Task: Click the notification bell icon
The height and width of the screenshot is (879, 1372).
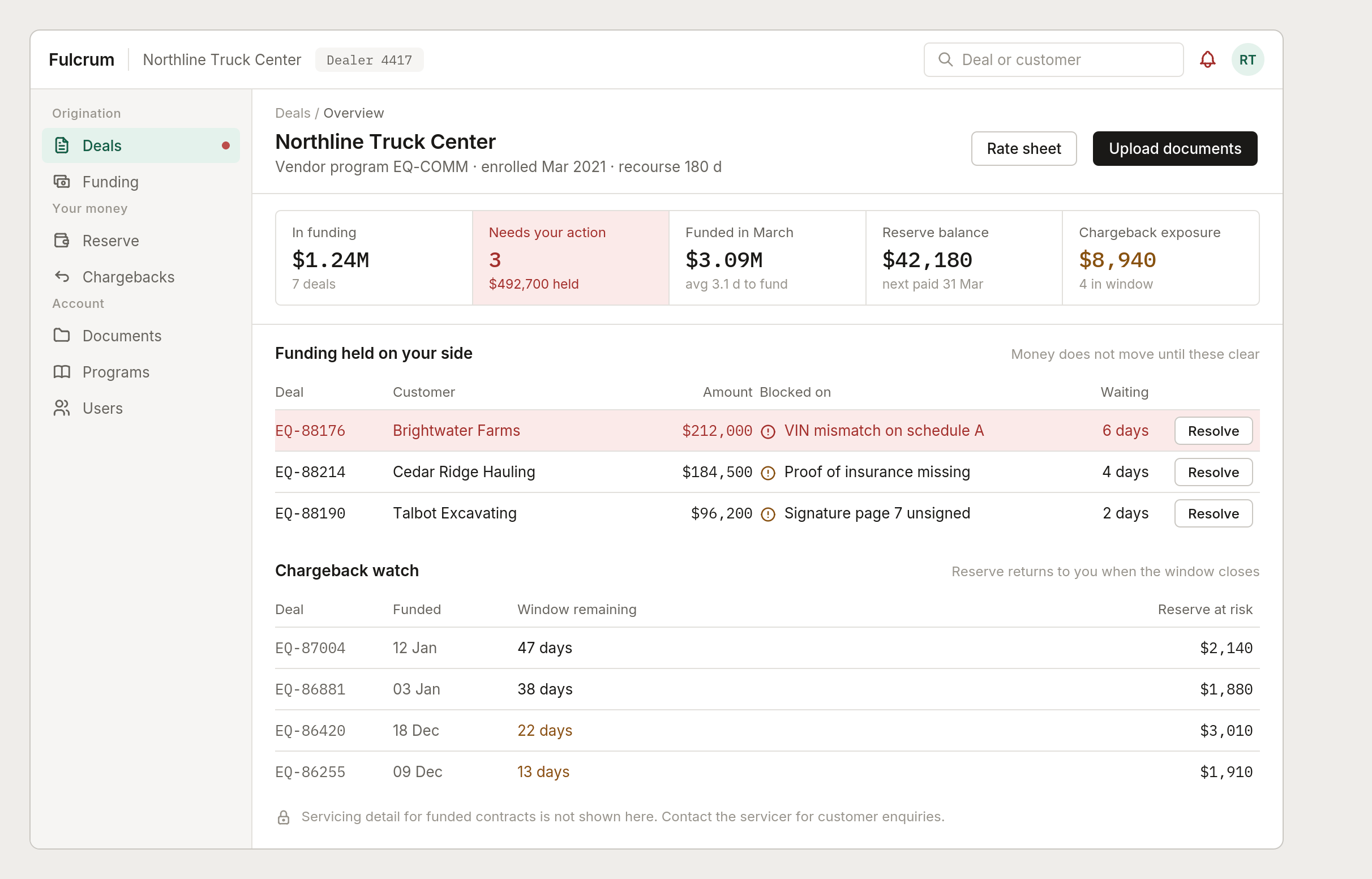Action: tap(1207, 59)
